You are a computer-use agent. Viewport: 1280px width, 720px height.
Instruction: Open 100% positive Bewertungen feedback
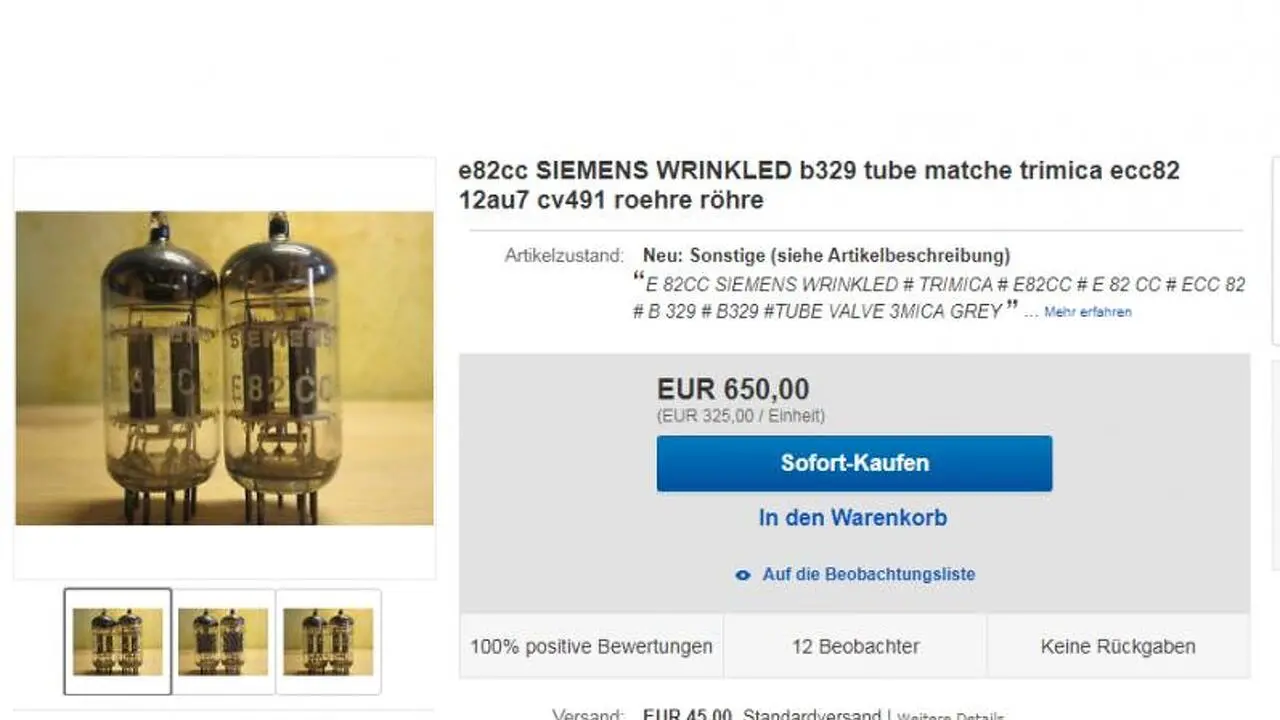click(592, 646)
